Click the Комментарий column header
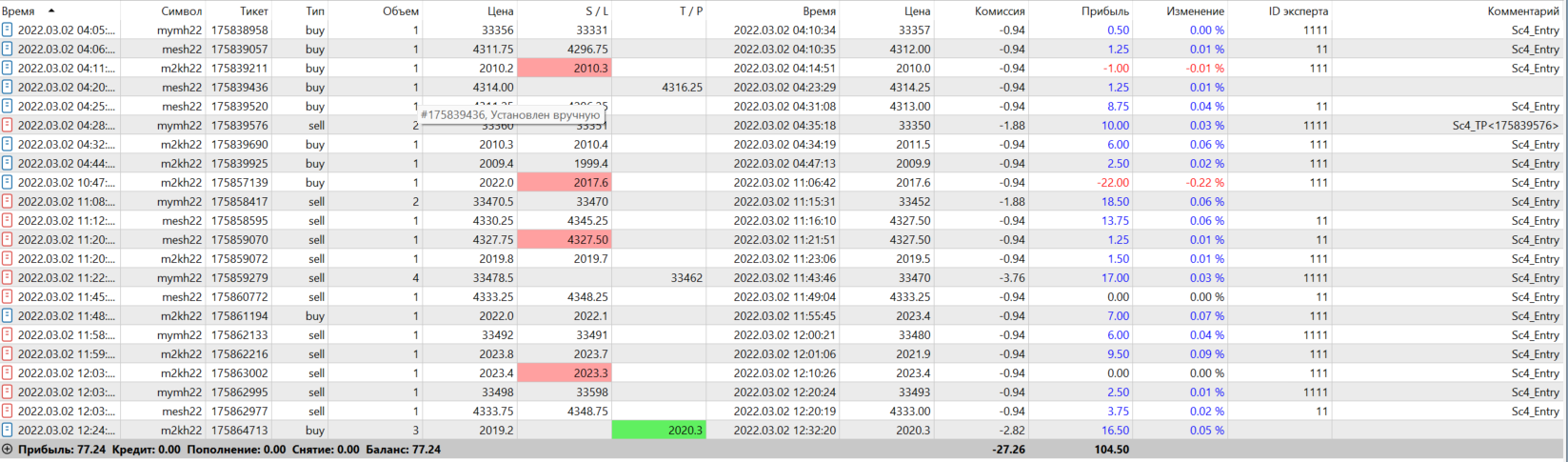Screen dimensions: 1568x462 click(x=1523, y=10)
